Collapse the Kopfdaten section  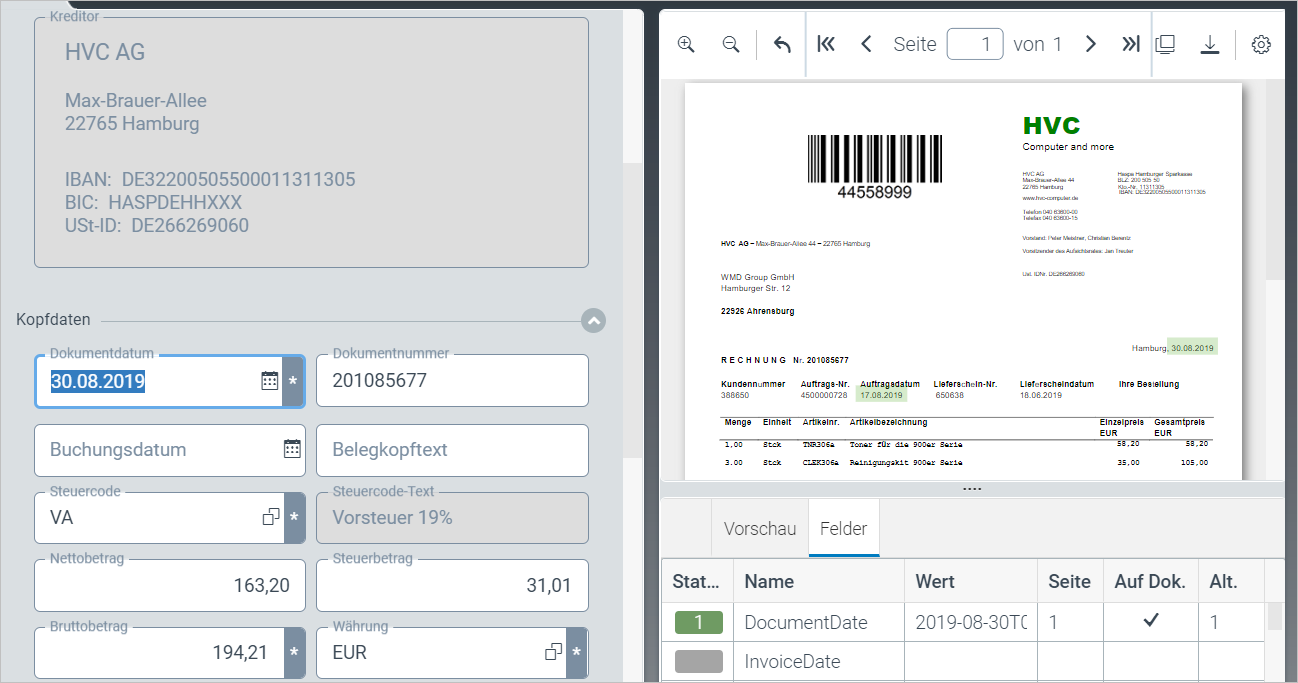click(x=594, y=321)
